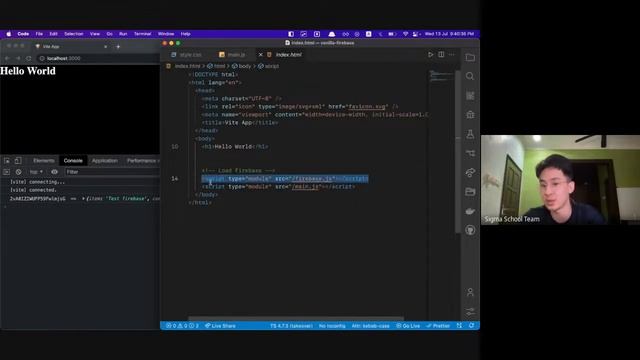Toggle the device toolbar icon in DevTools
The image size is (640, 360).
coord(18,160)
